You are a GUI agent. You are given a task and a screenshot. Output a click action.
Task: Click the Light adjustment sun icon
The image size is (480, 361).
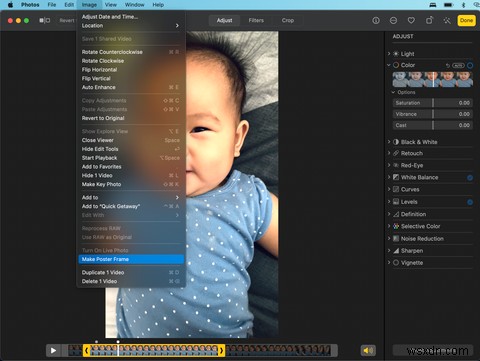pos(396,54)
